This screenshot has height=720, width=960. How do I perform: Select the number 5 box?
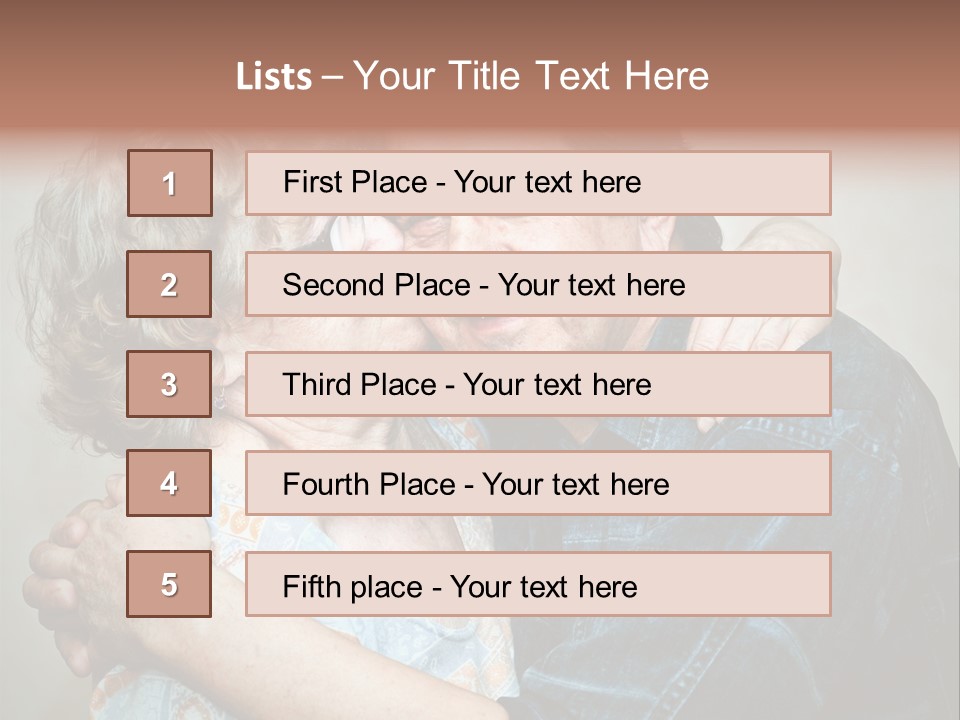point(169,584)
